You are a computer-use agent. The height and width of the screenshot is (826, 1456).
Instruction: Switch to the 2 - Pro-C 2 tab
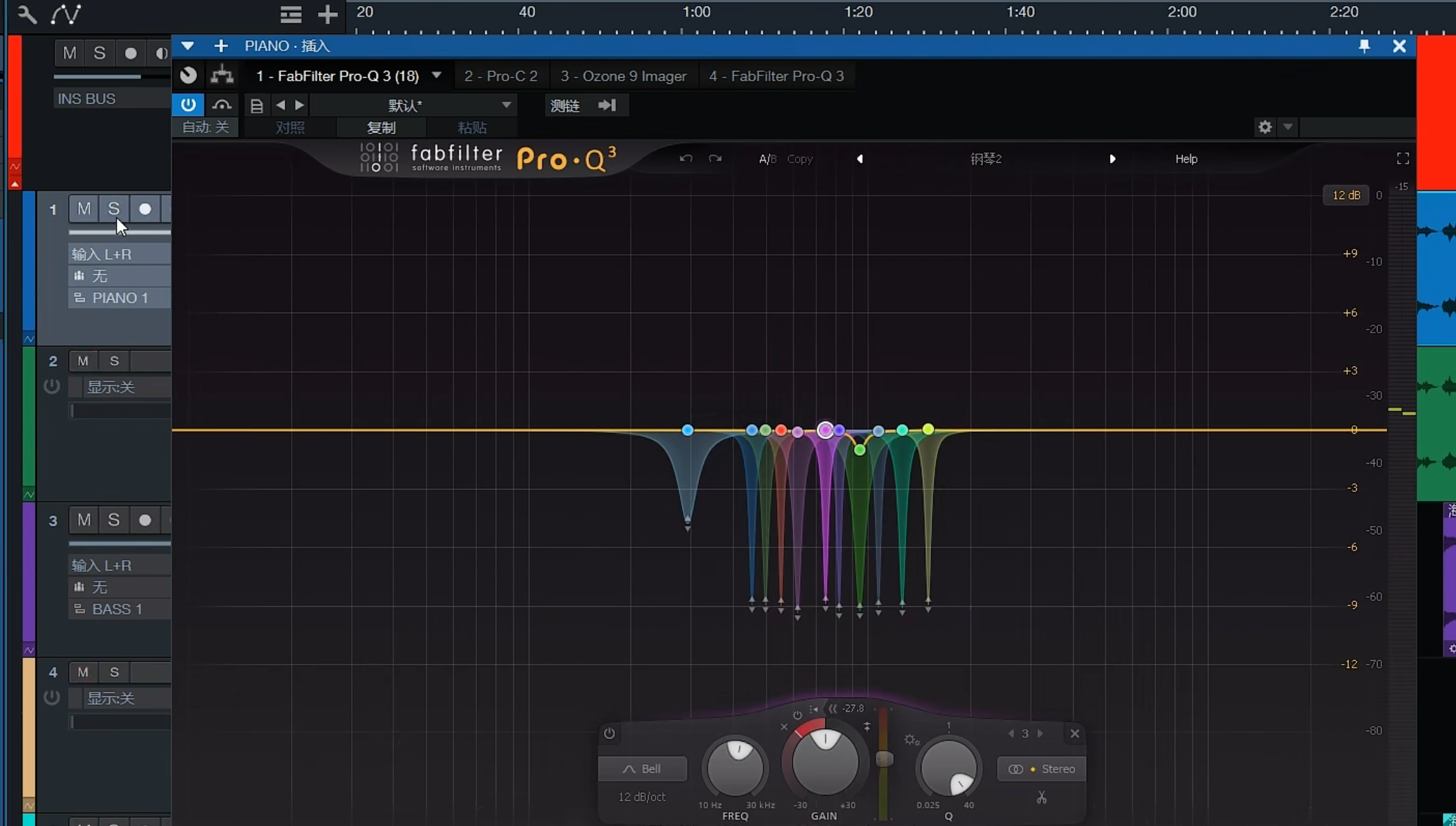pos(500,76)
